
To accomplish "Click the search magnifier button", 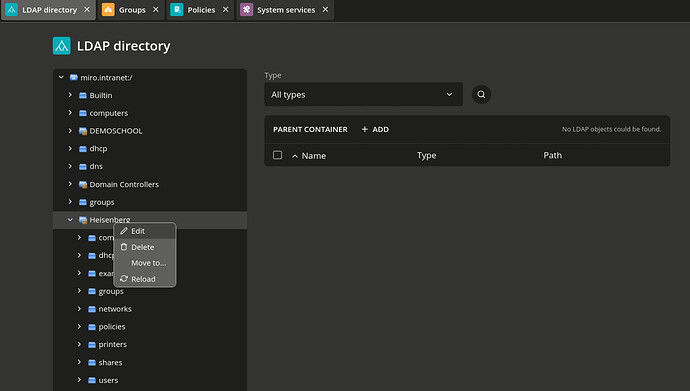I will 481,95.
